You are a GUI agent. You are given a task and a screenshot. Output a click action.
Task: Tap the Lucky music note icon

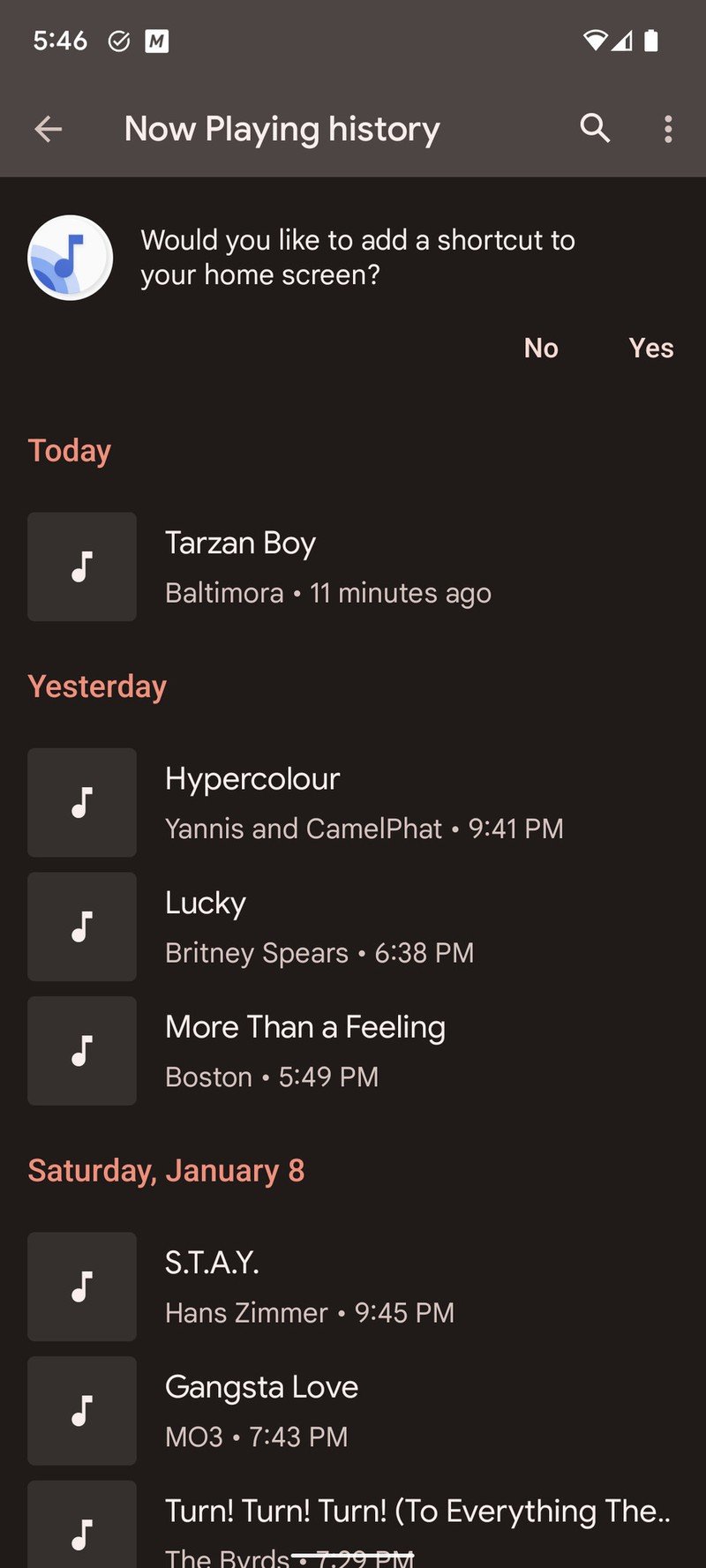pyautogui.click(x=82, y=927)
